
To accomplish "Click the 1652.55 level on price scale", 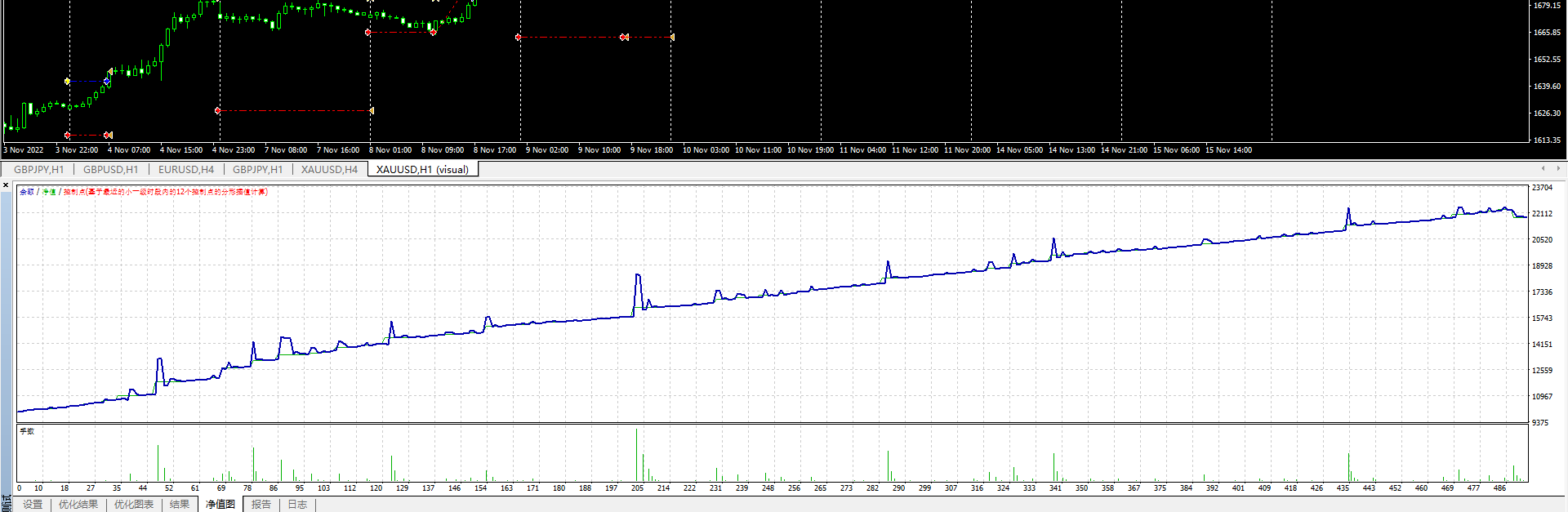I will point(1547,60).
